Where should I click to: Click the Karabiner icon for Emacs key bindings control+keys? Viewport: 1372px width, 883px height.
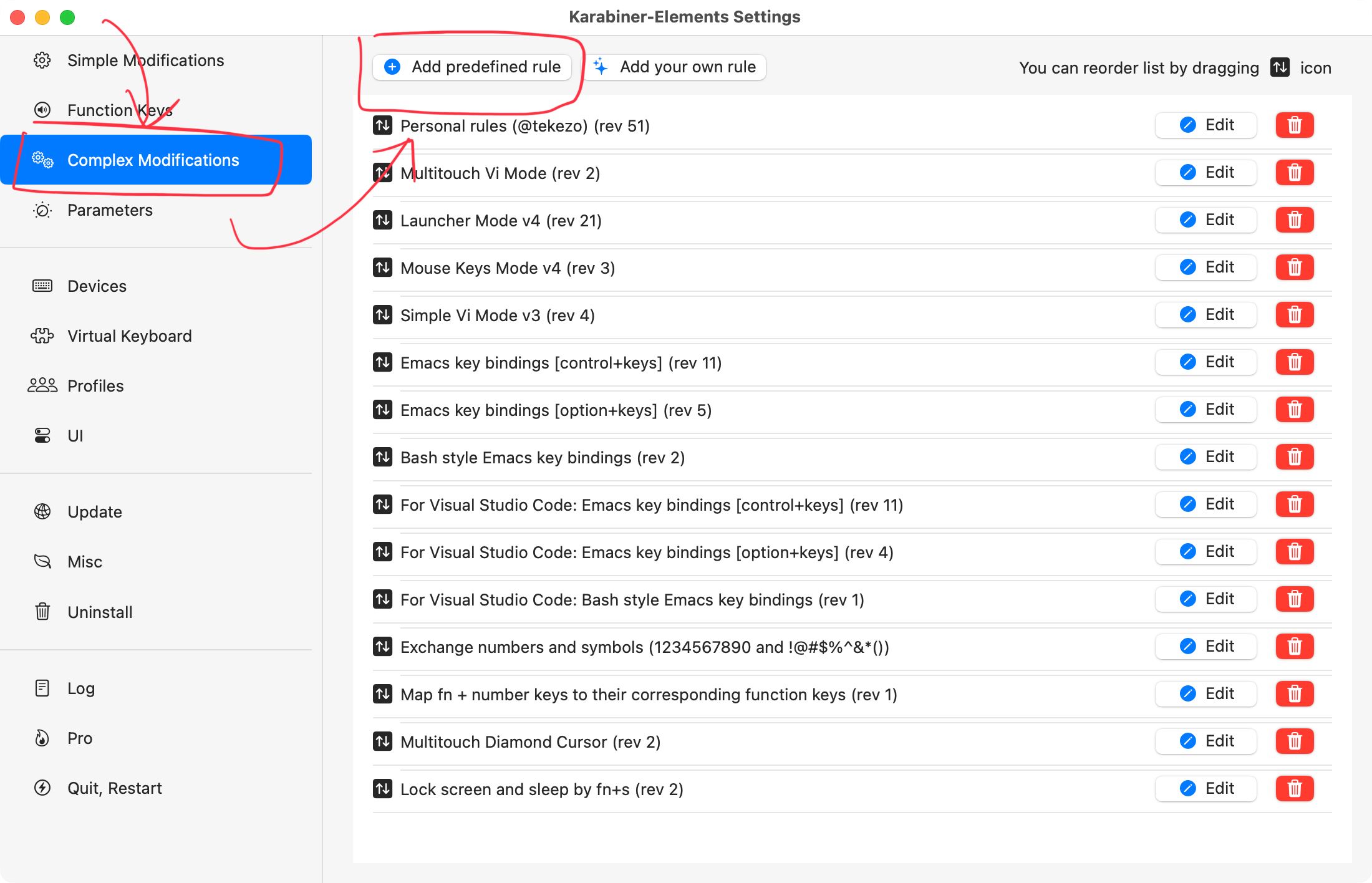[383, 363]
